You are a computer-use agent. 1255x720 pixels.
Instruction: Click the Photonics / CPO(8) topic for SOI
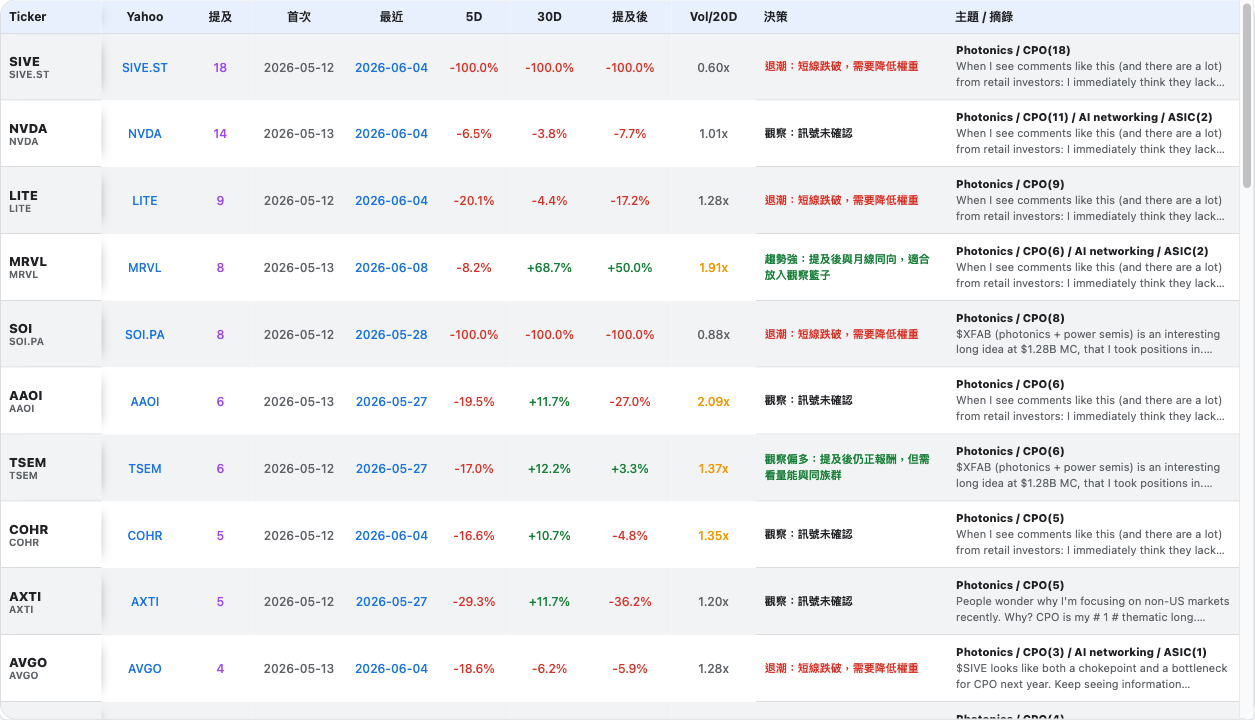pos(1010,318)
